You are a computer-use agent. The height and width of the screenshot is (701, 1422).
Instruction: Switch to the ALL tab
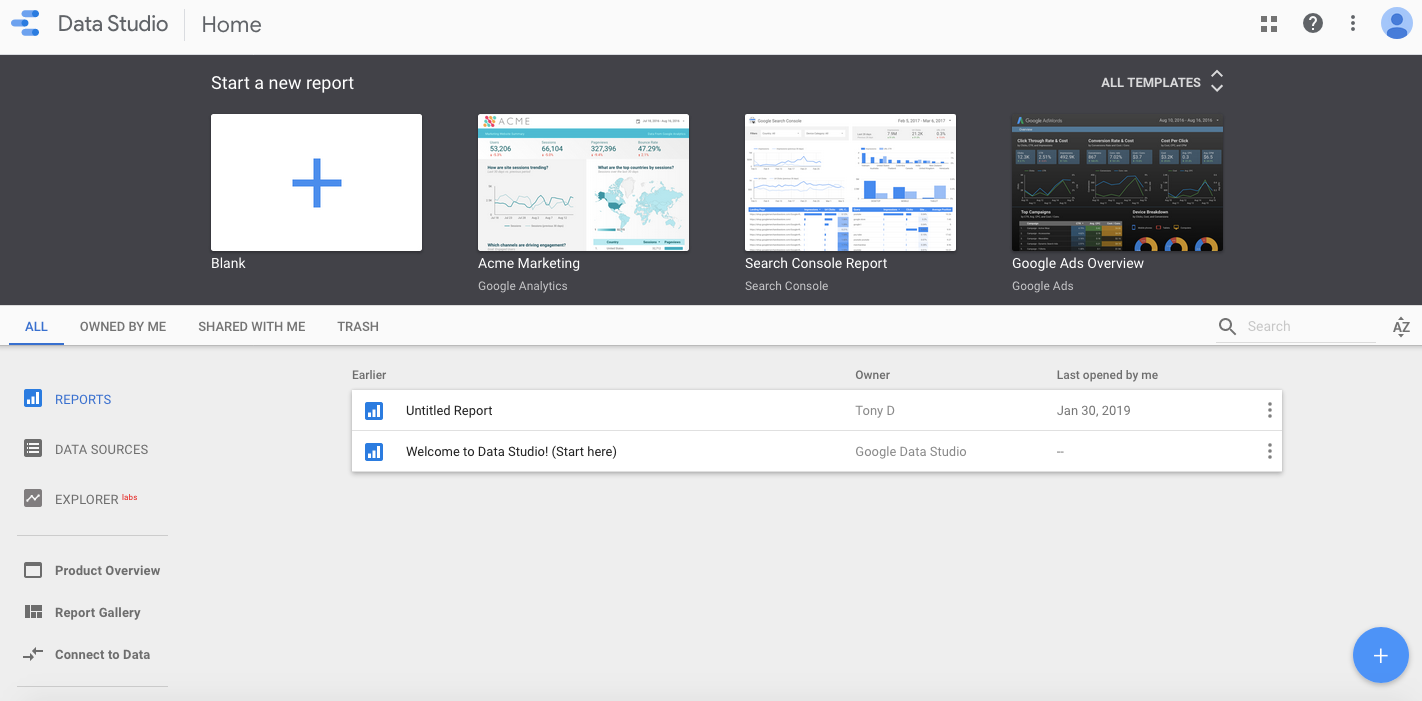click(x=36, y=326)
